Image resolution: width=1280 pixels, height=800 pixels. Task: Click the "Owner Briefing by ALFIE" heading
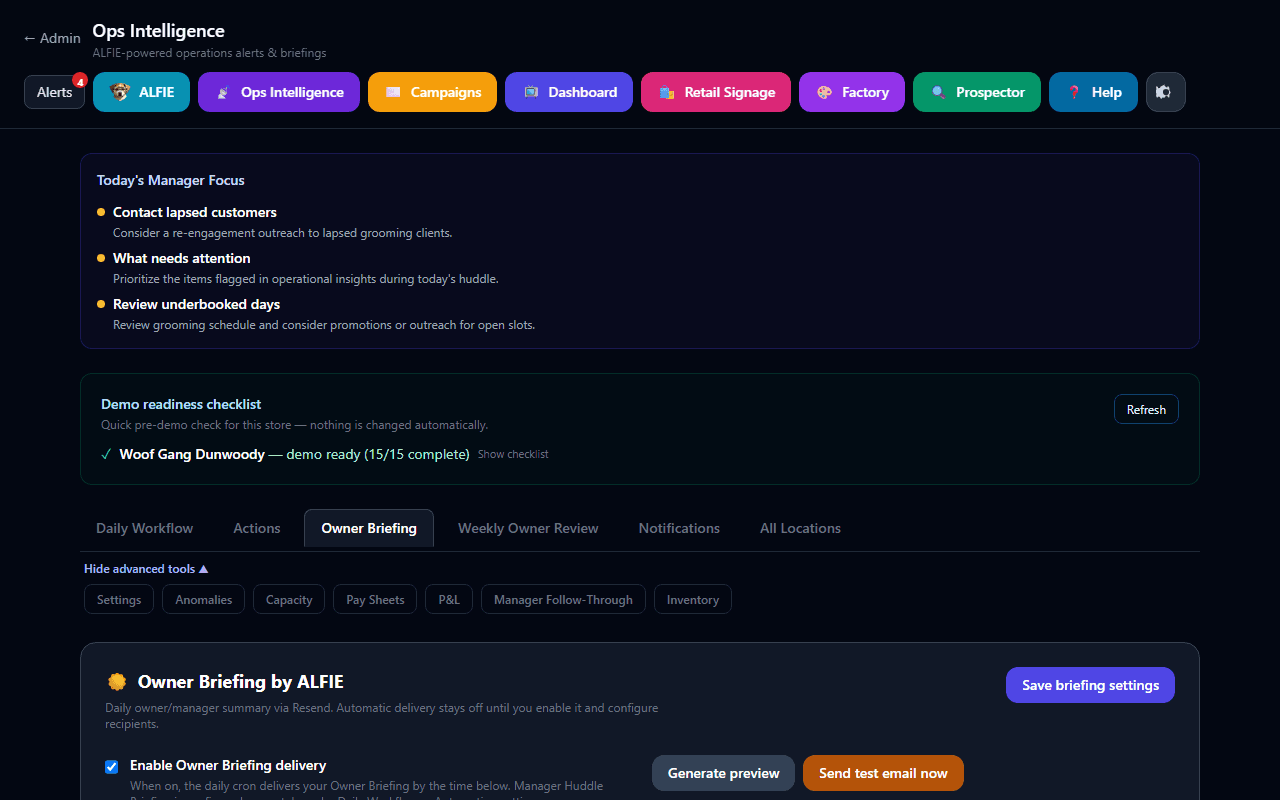point(240,682)
